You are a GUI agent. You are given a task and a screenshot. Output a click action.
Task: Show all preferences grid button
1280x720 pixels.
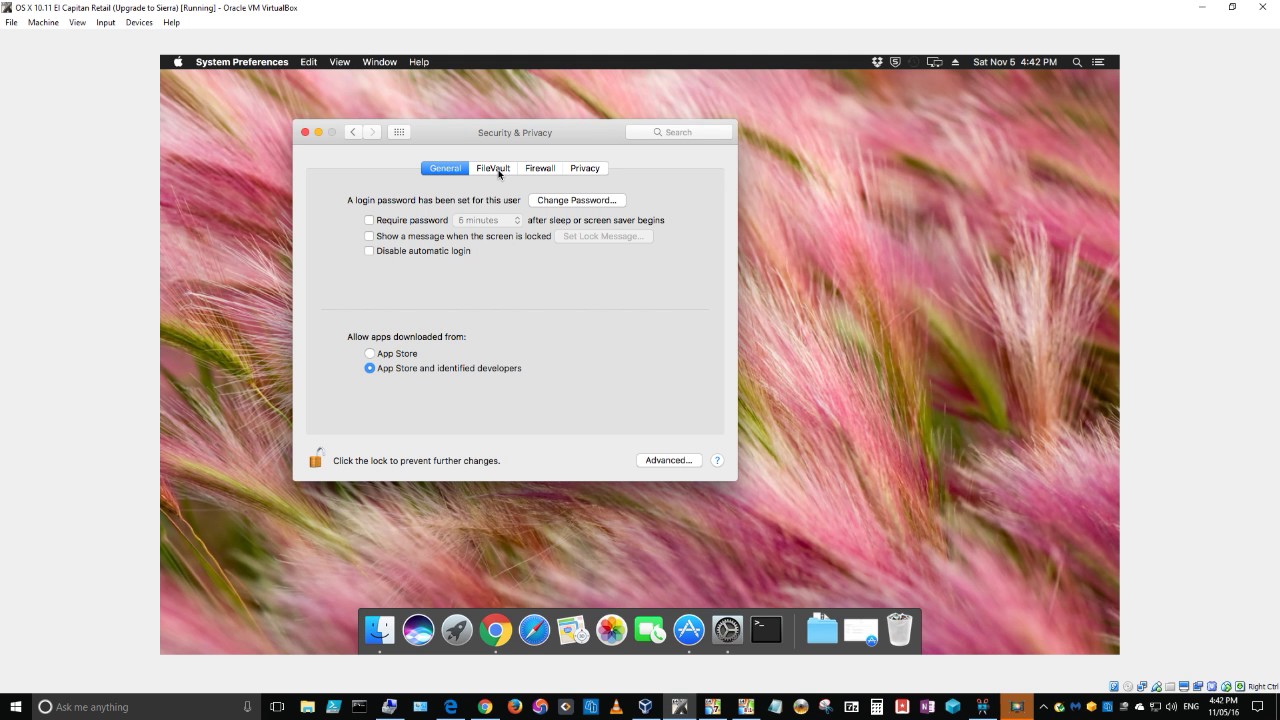point(399,132)
